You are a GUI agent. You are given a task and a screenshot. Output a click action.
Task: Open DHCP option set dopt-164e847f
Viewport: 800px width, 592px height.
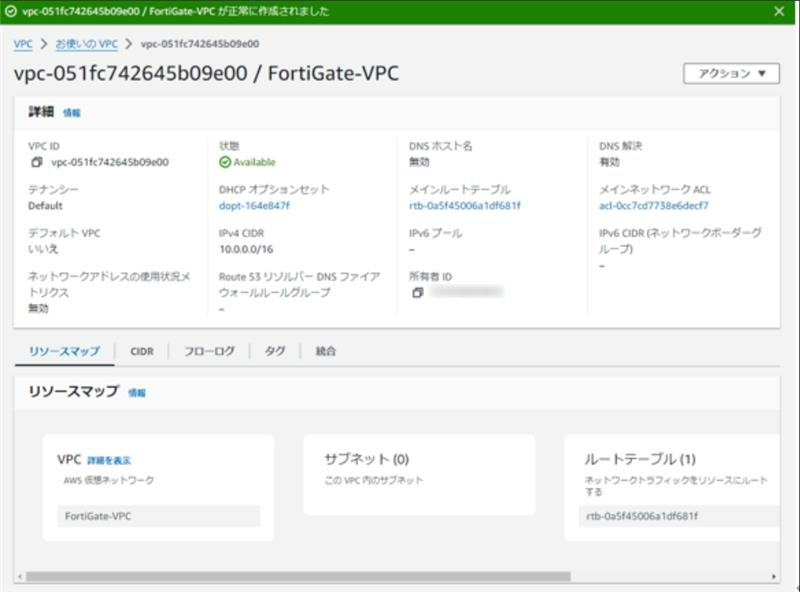pos(254,206)
